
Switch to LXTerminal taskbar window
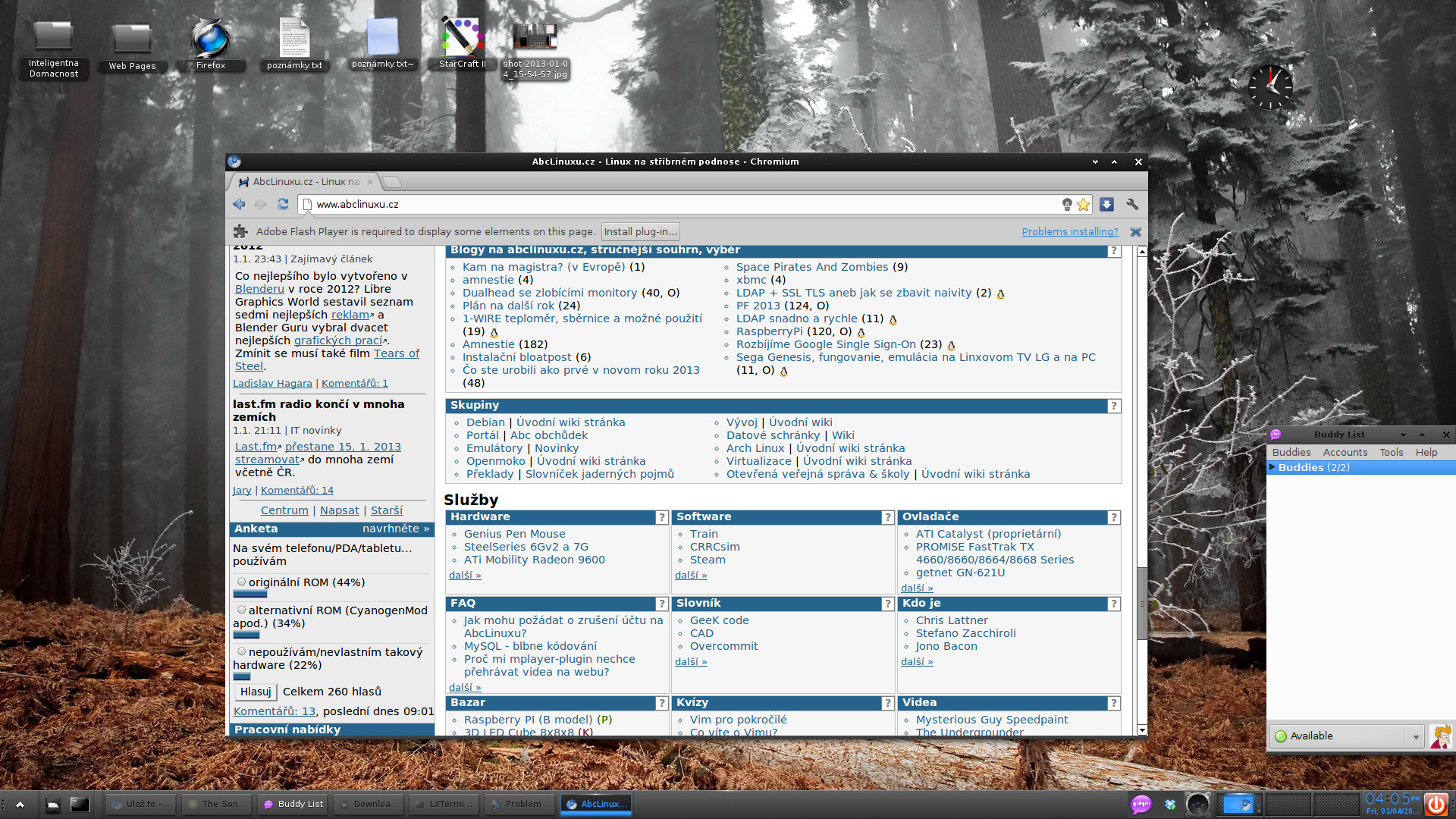click(x=444, y=804)
